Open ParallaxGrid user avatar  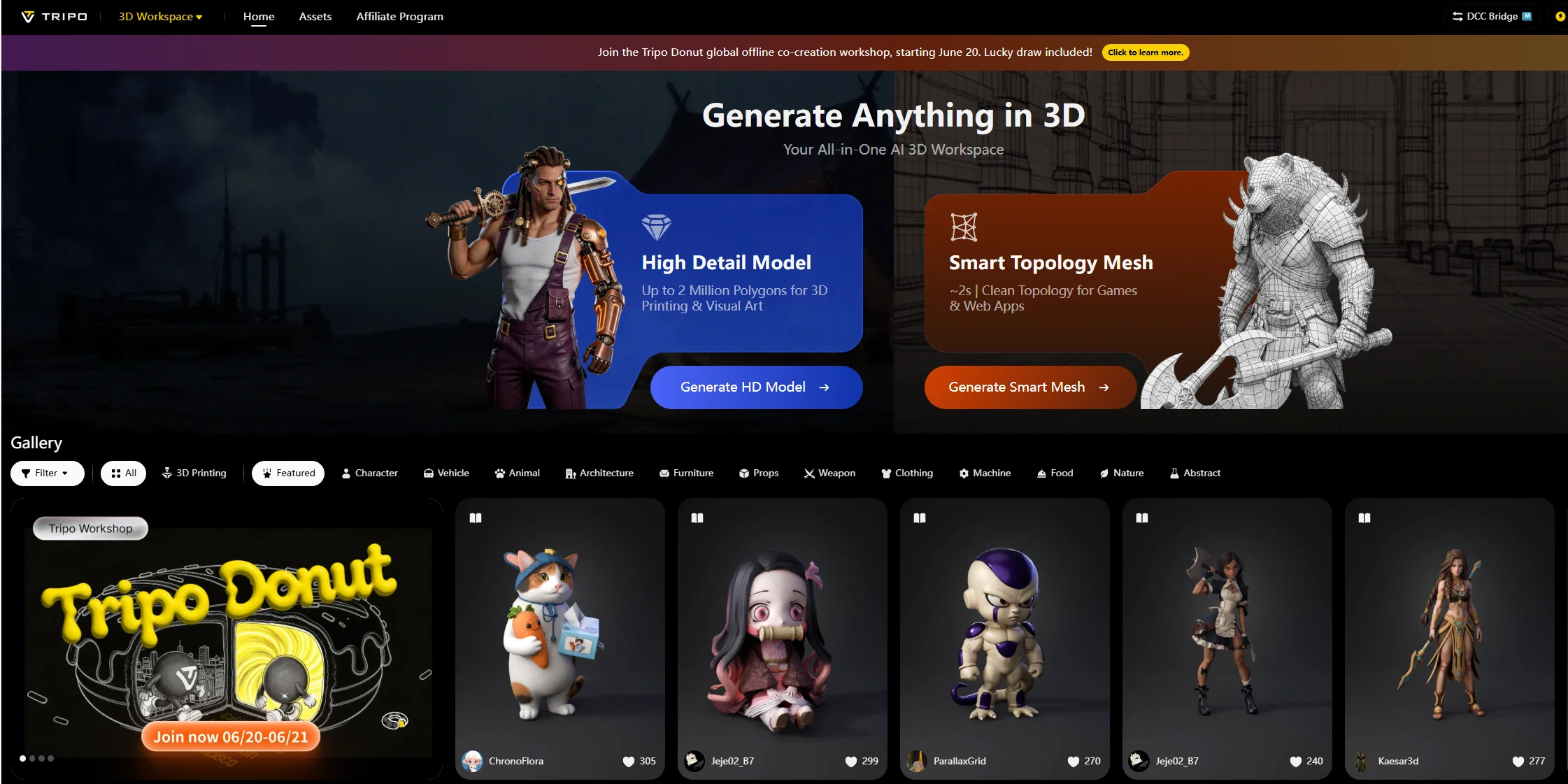point(916,761)
